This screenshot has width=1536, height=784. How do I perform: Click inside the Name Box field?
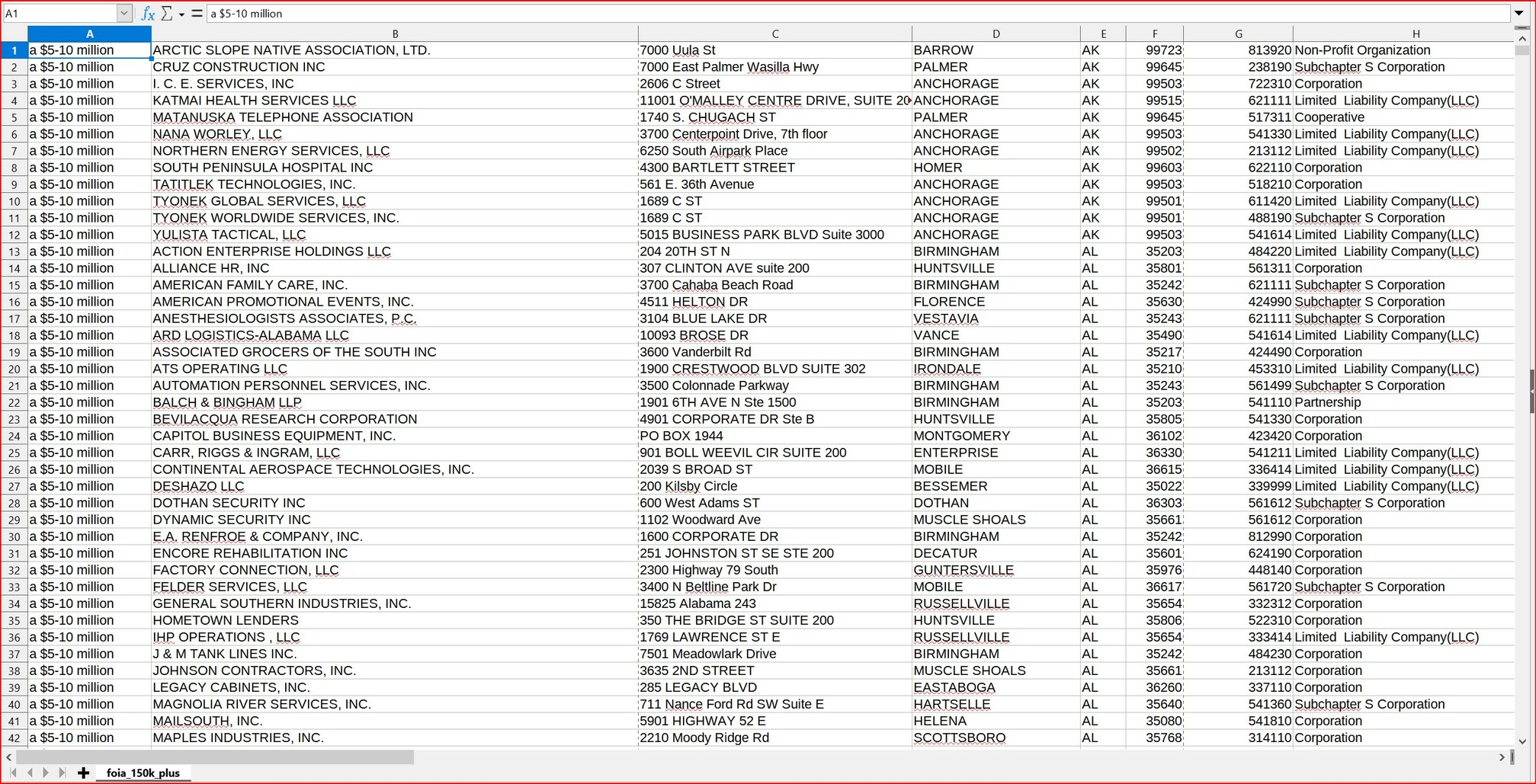point(59,14)
